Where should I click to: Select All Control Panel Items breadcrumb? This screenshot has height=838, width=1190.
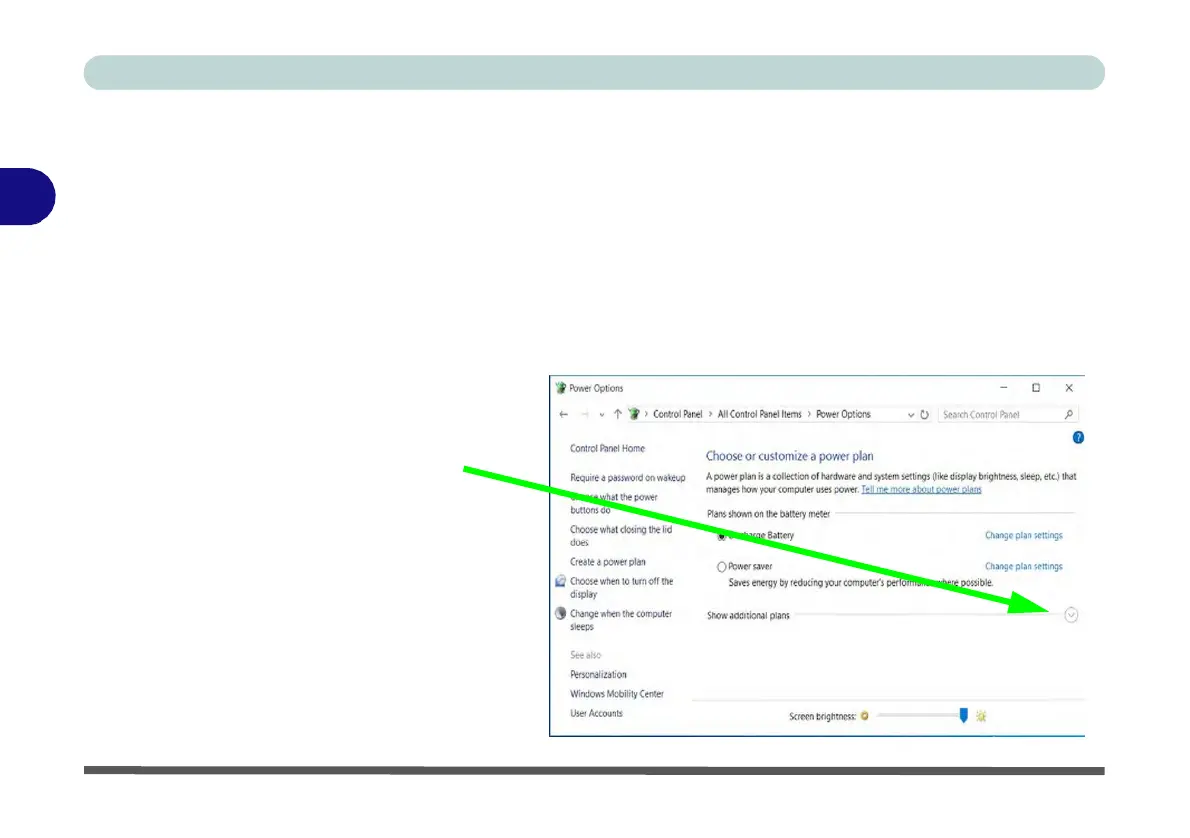tap(760, 414)
